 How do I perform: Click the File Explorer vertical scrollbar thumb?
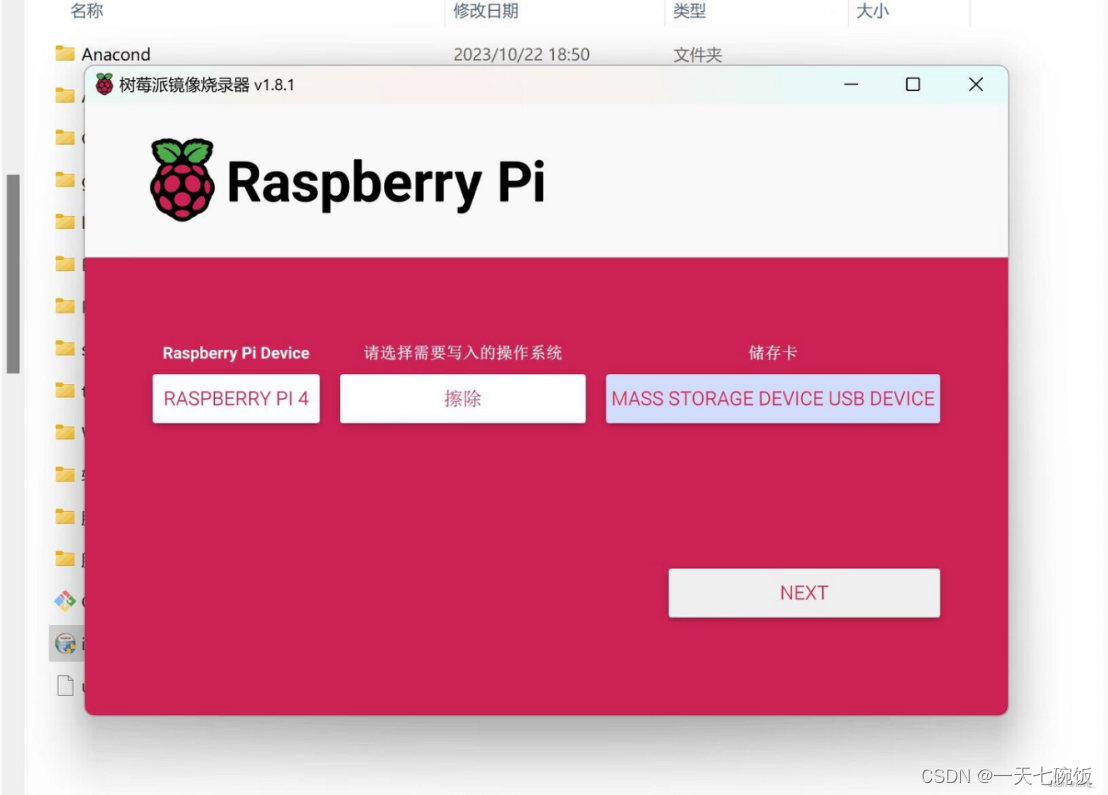[x=13, y=273]
